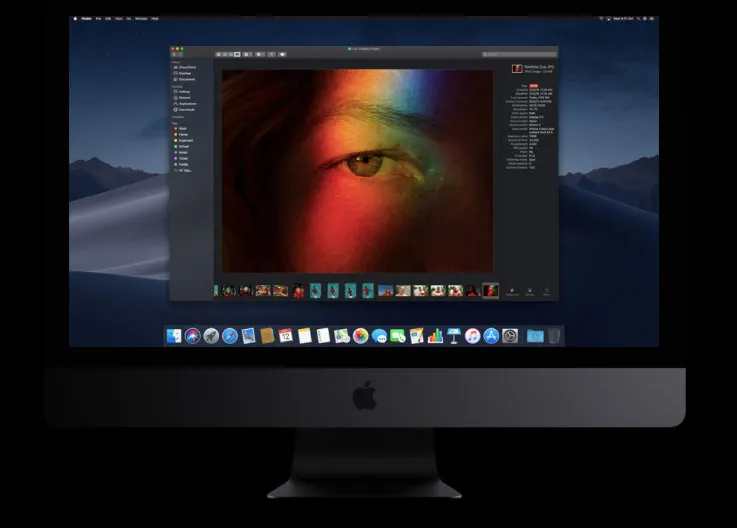
Task: Open the File menu
Action: point(98,19)
